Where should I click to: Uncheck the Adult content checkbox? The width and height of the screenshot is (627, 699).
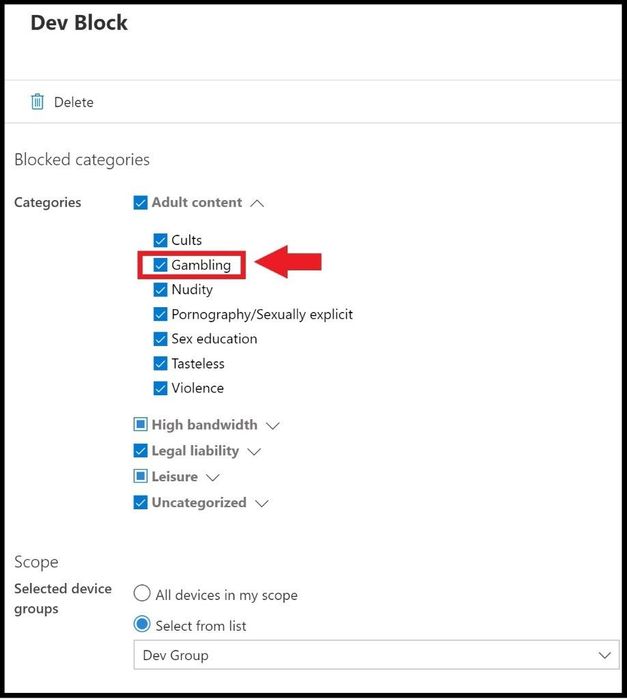coord(140,203)
